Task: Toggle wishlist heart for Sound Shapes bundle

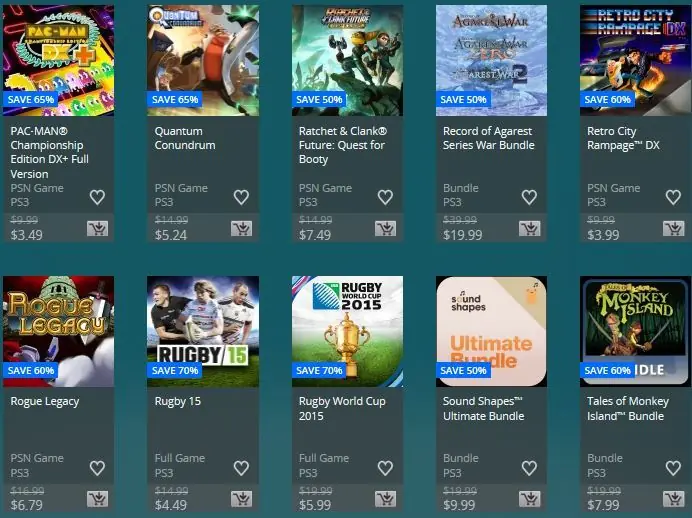Action: (x=529, y=468)
